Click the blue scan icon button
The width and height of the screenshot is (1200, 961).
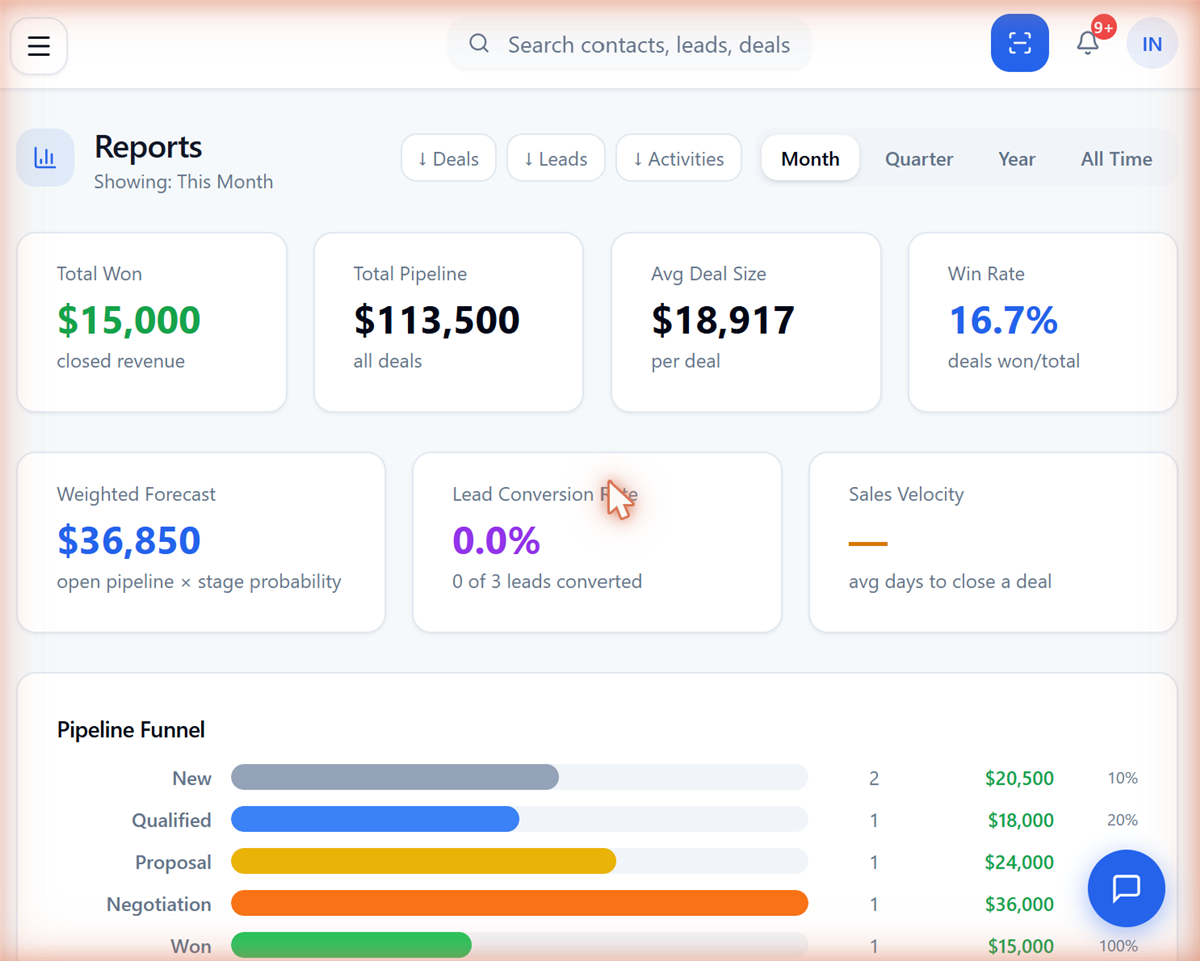coord(1019,43)
